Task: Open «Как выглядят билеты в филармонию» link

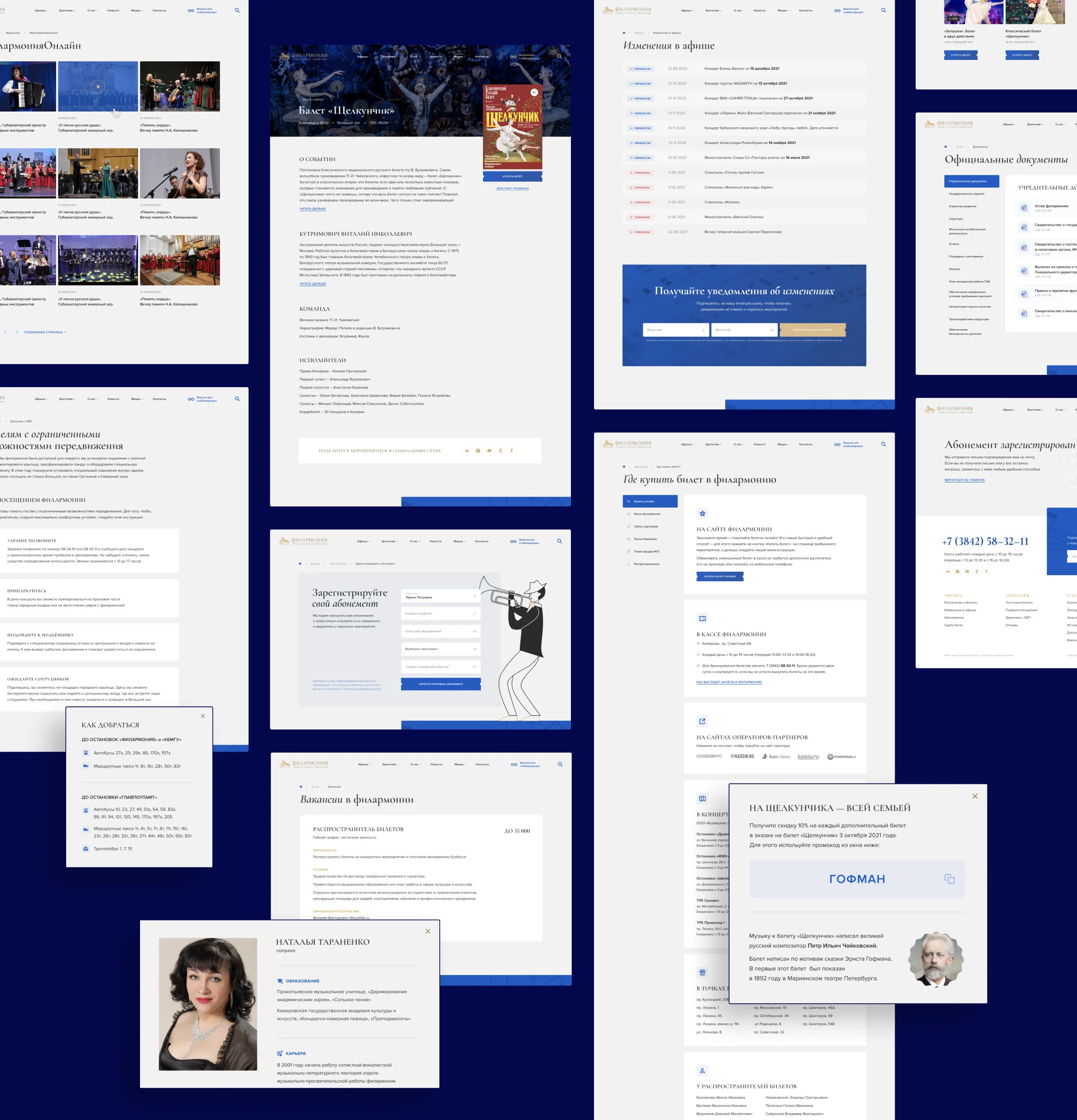Action: 729,682
